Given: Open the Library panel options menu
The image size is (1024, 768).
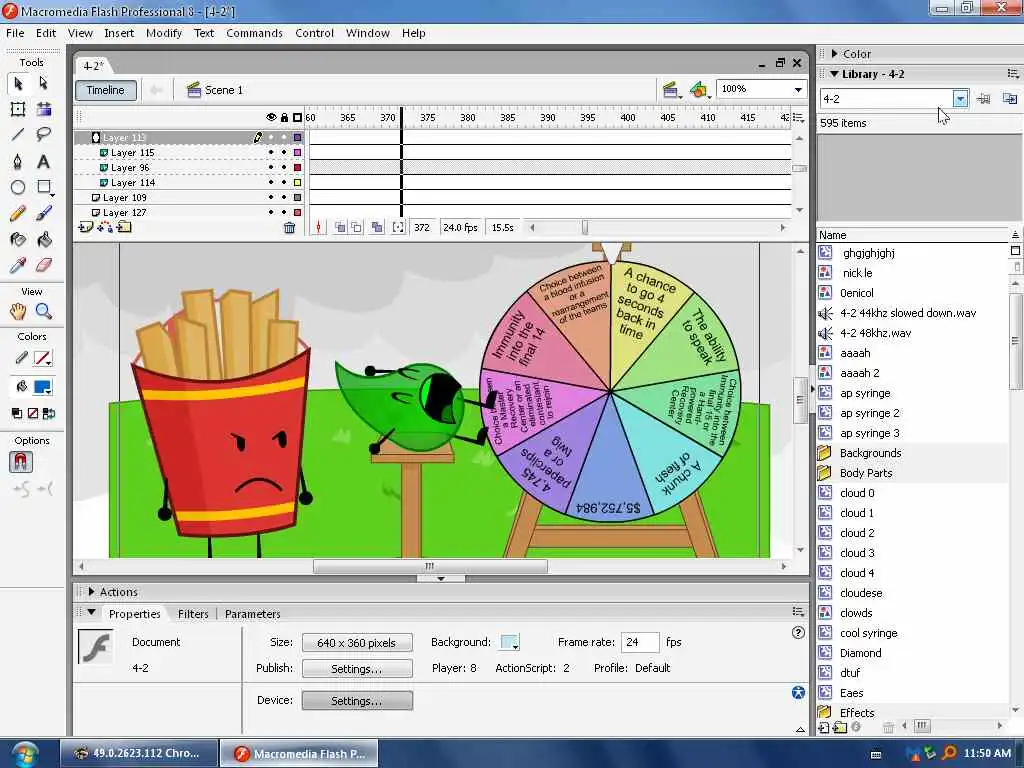Looking at the screenshot, I should [x=1012, y=74].
